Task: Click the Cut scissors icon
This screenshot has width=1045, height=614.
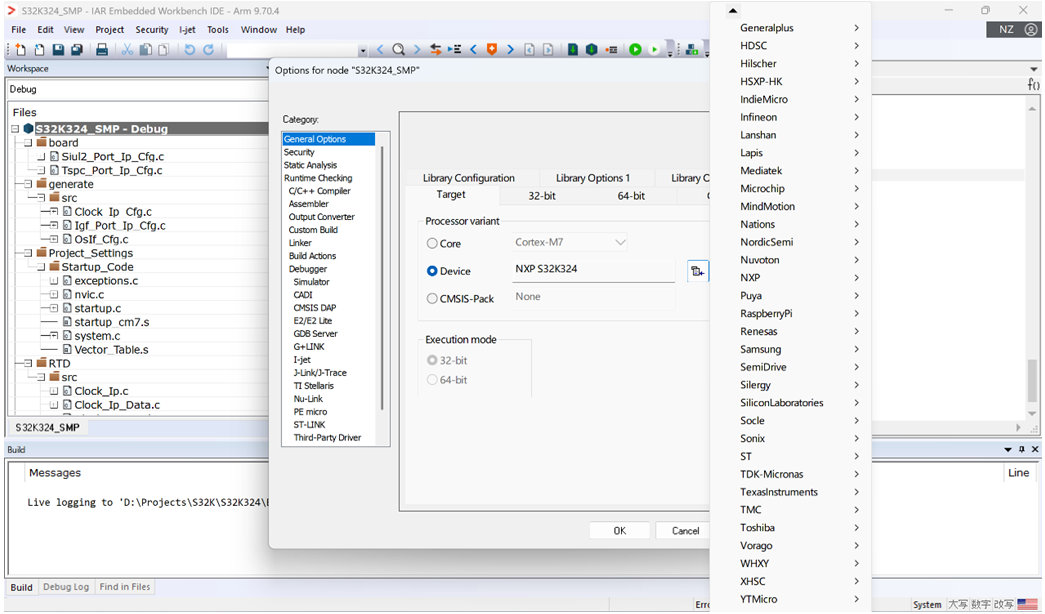Action: pyautogui.click(x=127, y=49)
